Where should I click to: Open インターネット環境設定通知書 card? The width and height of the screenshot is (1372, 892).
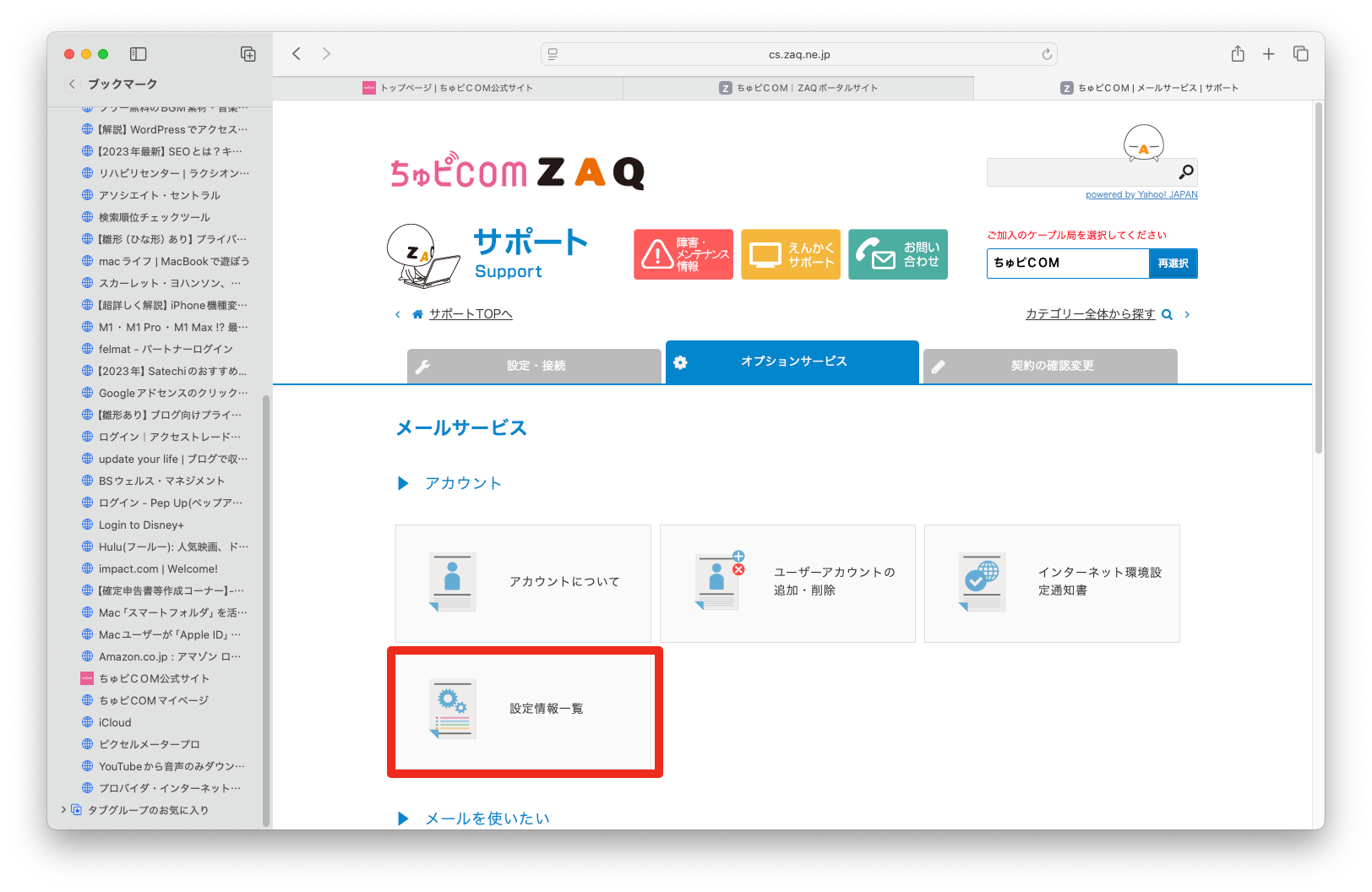(x=1052, y=583)
